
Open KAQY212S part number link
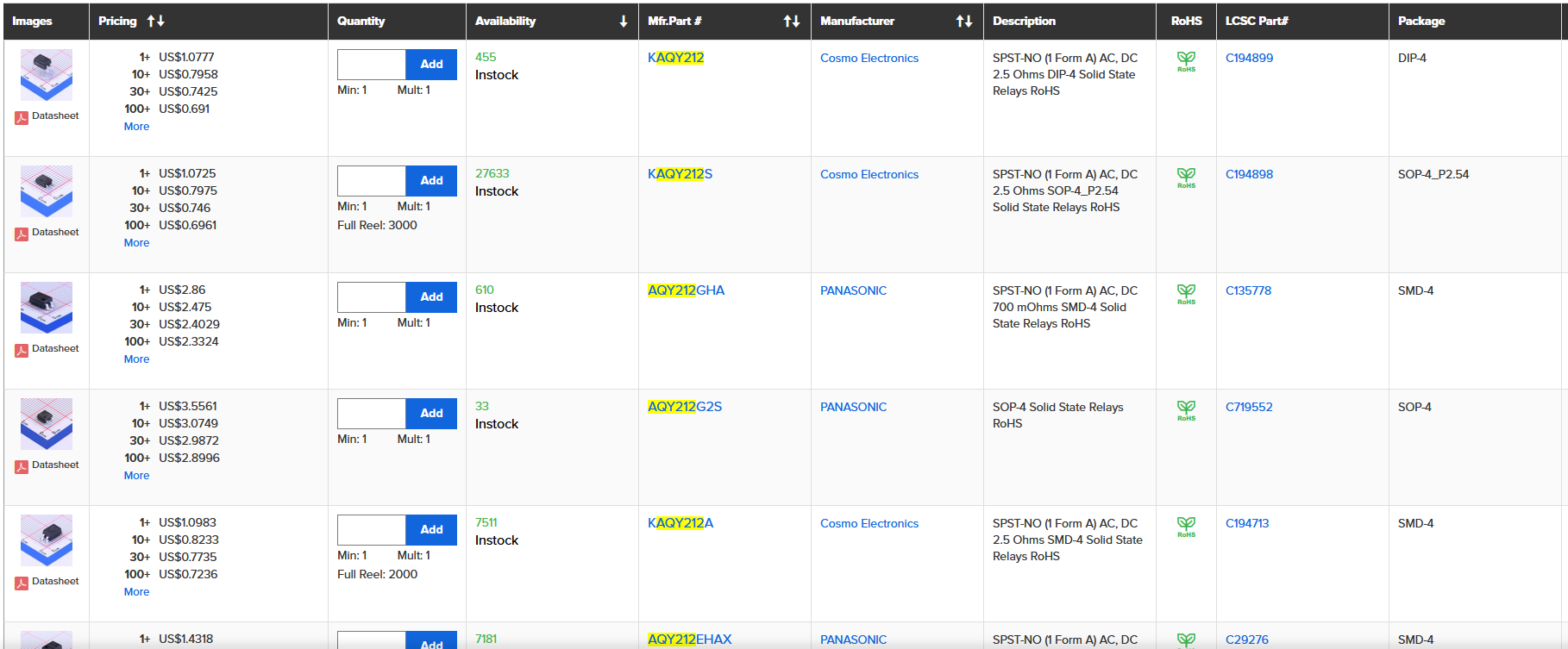point(680,174)
